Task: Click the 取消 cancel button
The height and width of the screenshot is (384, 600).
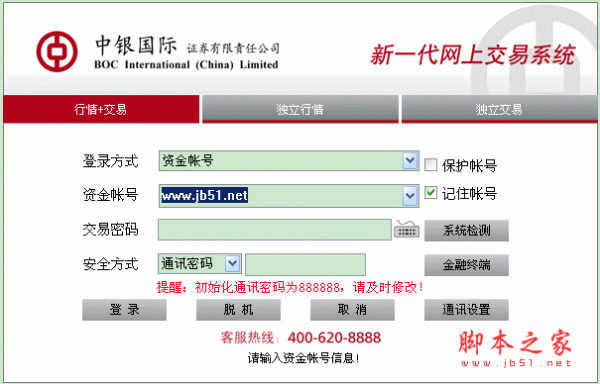Action: click(352, 309)
